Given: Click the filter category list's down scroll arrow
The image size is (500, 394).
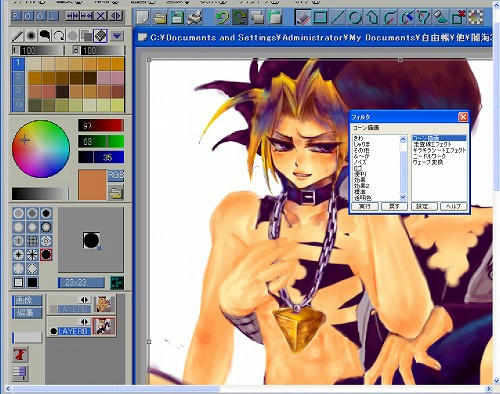Looking at the screenshot, I should point(403,197).
